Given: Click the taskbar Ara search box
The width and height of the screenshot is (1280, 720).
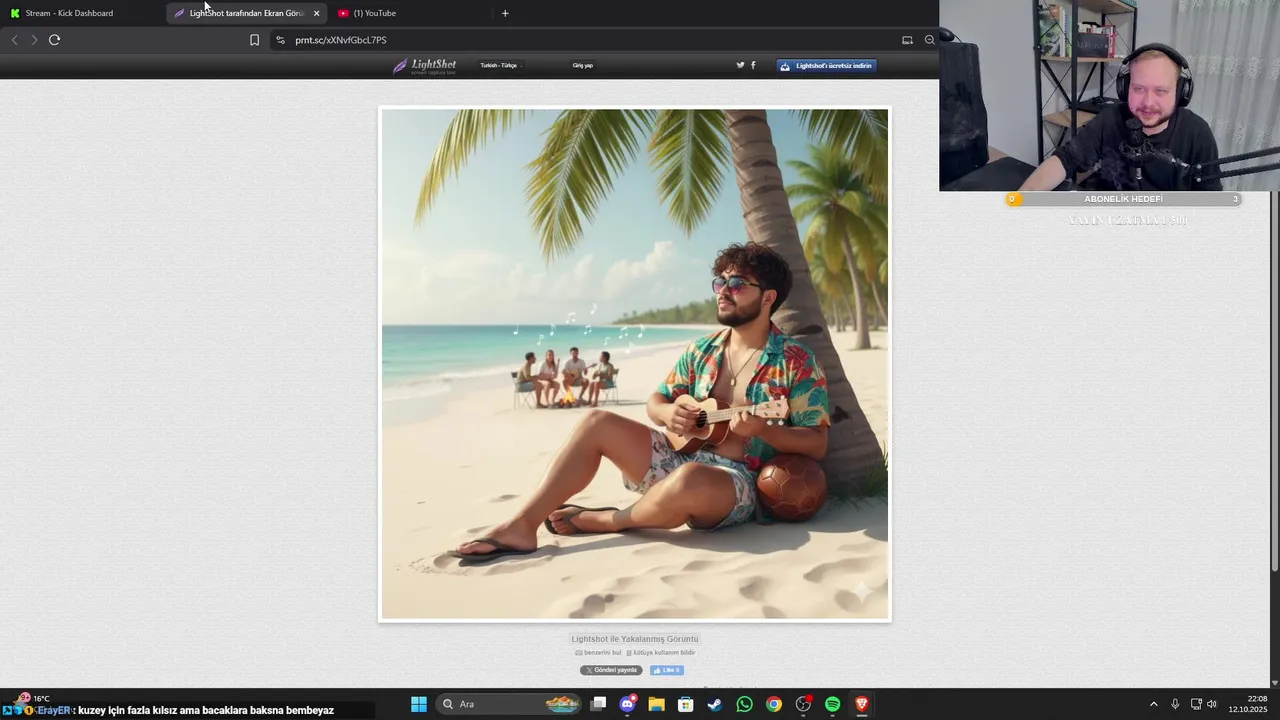Looking at the screenshot, I should pos(510,704).
